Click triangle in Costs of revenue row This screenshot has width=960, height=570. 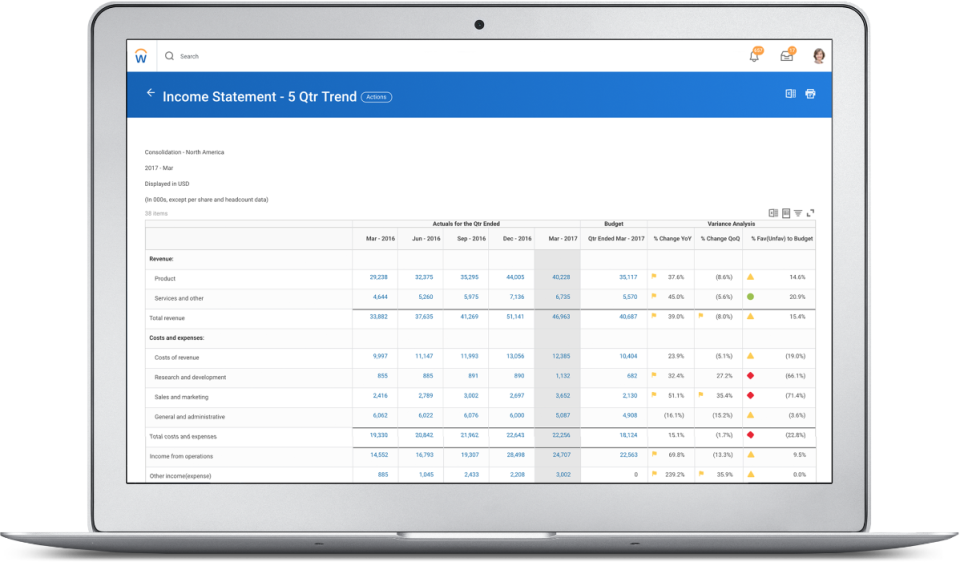click(x=751, y=356)
